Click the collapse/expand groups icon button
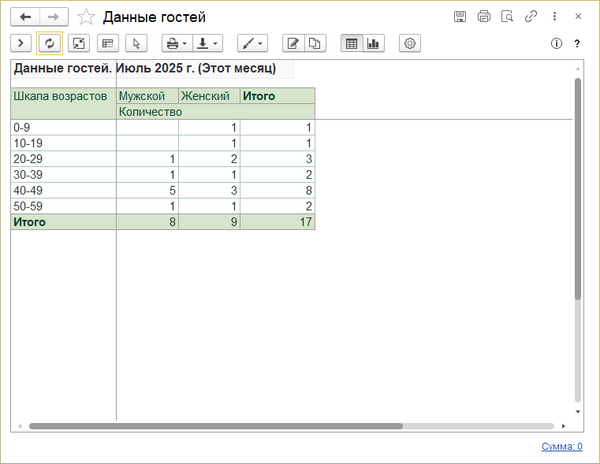 pyautogui.click(x=79, y=43)
